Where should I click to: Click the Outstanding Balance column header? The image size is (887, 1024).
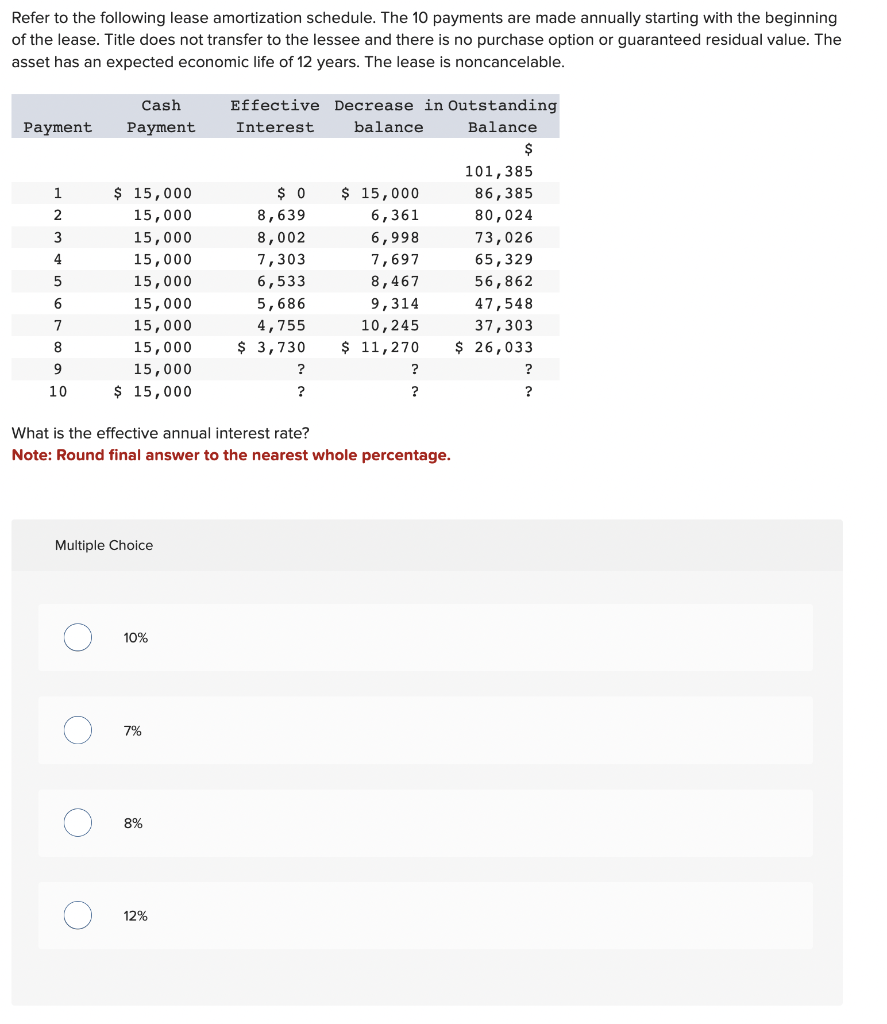(500, 116)
